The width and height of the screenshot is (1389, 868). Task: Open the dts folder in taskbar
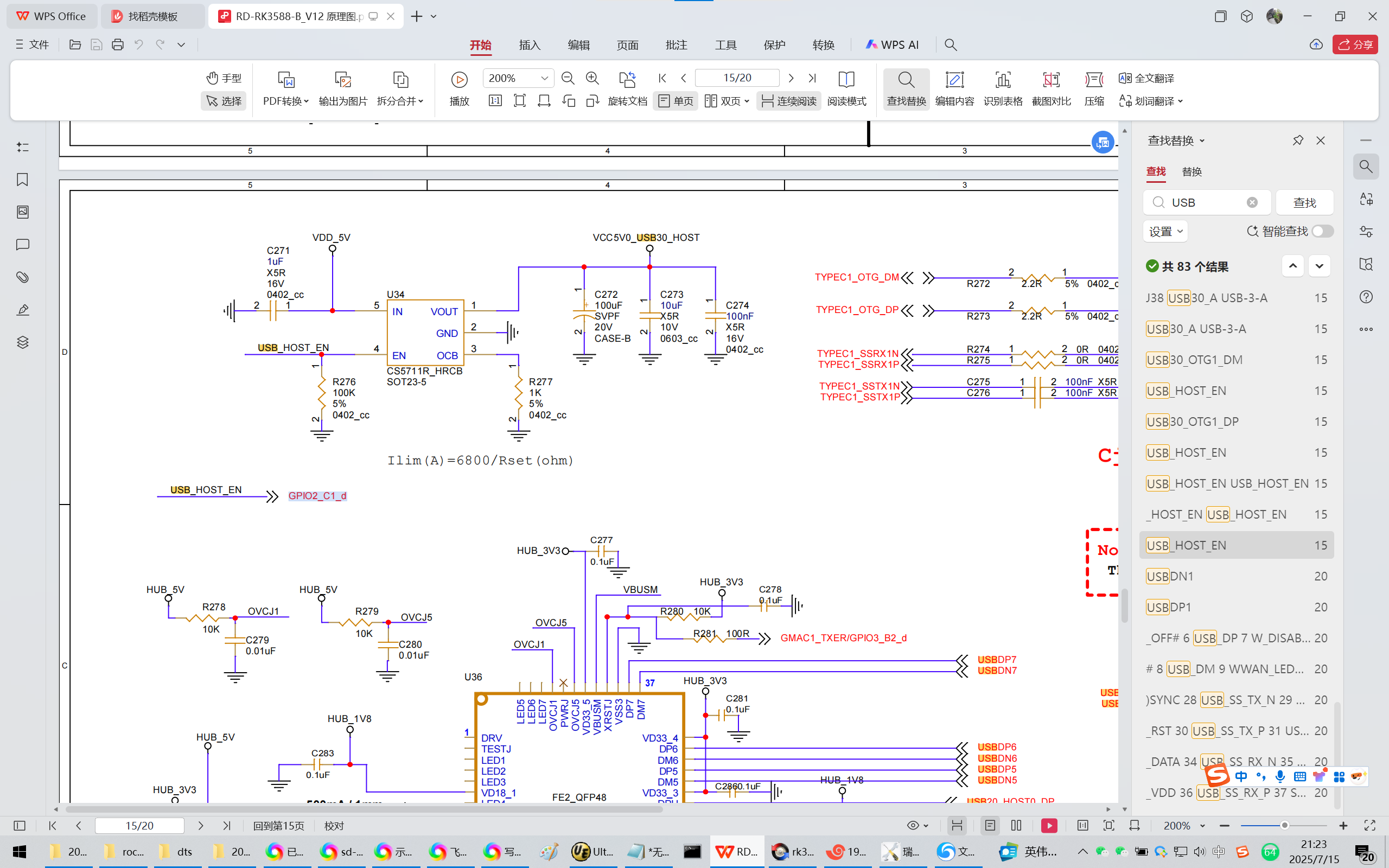176,851
